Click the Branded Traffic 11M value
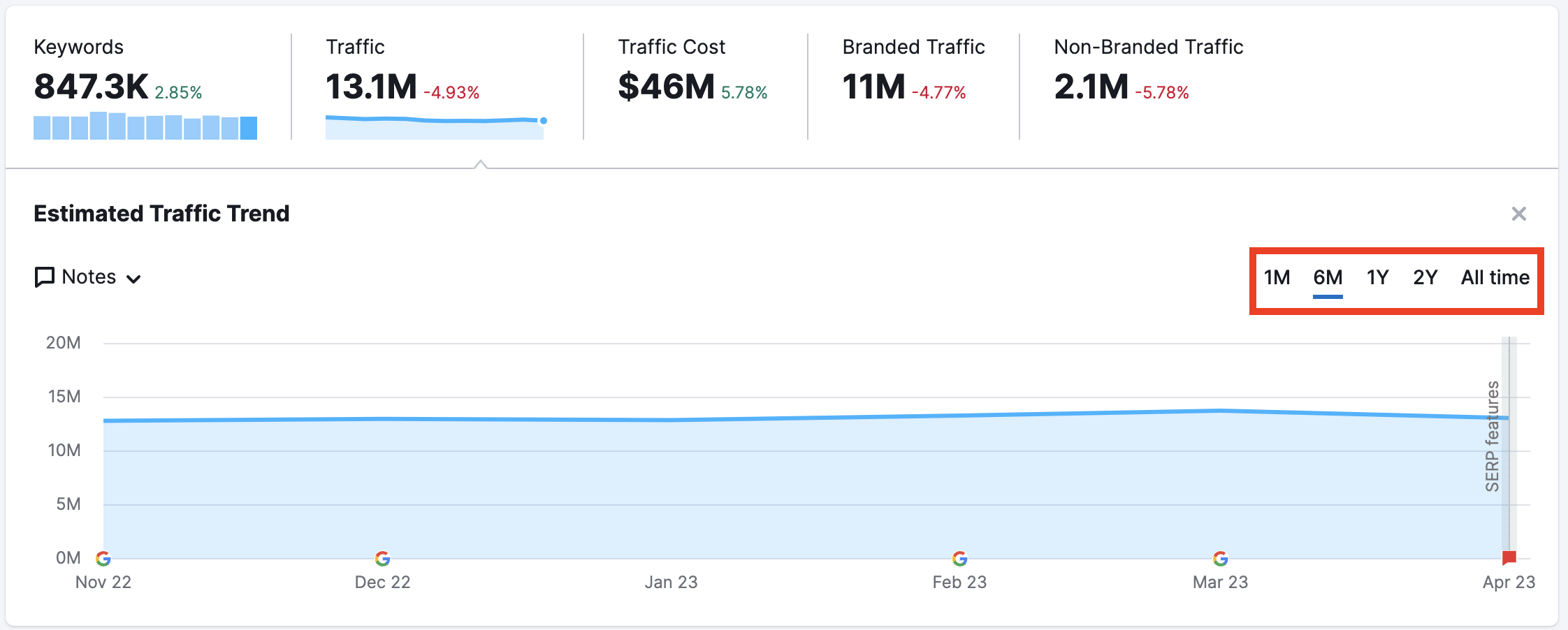Screen dimensions: 1568x630 873,87
